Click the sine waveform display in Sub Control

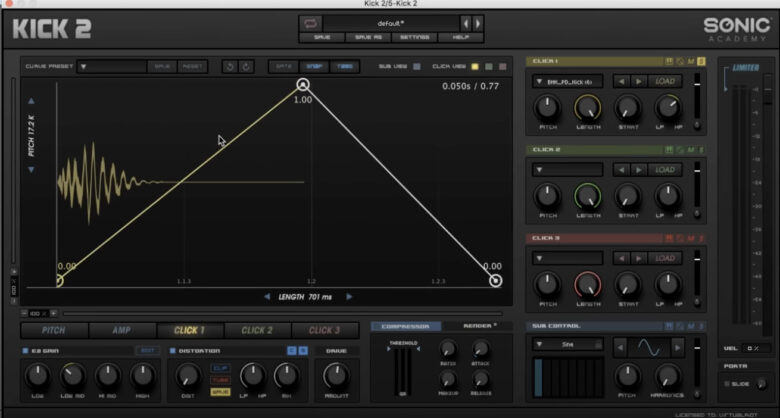coord(649,347)
